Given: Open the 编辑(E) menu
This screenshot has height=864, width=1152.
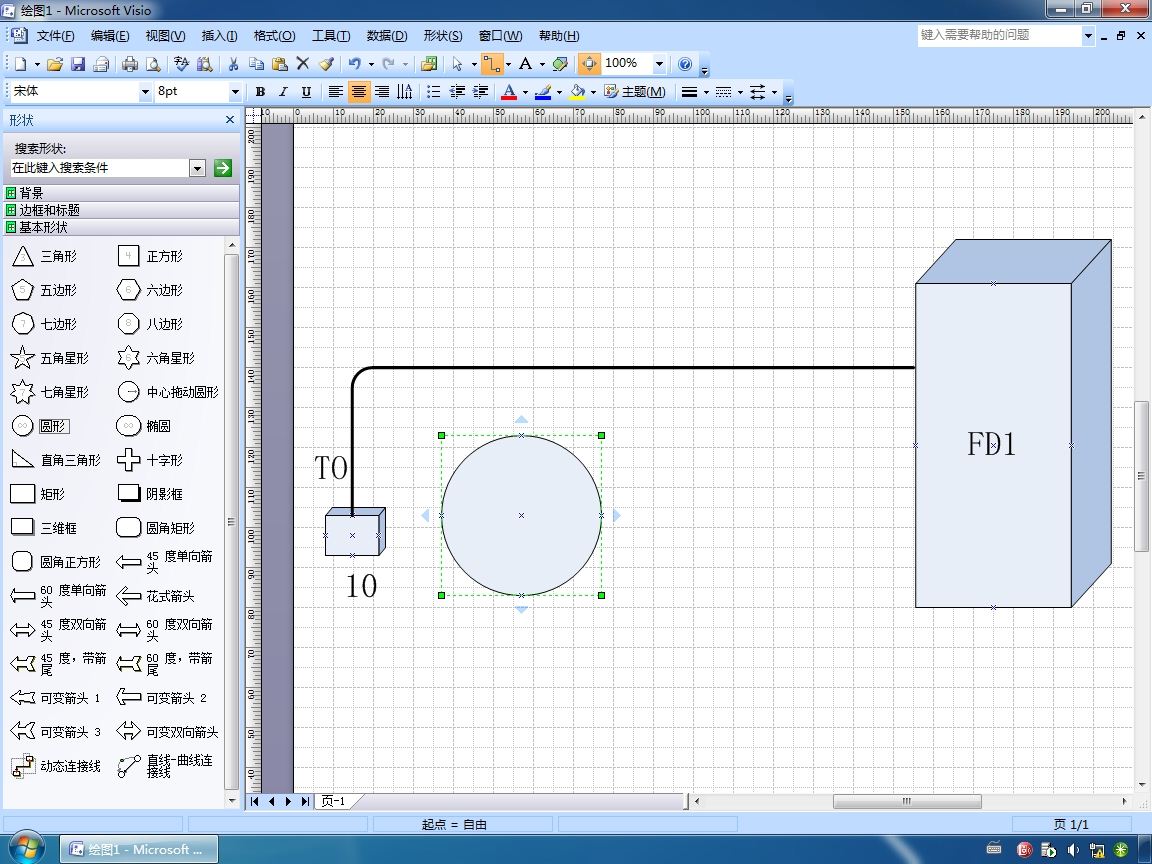Looking at the screenshot, I should click(x=110, y=36).
